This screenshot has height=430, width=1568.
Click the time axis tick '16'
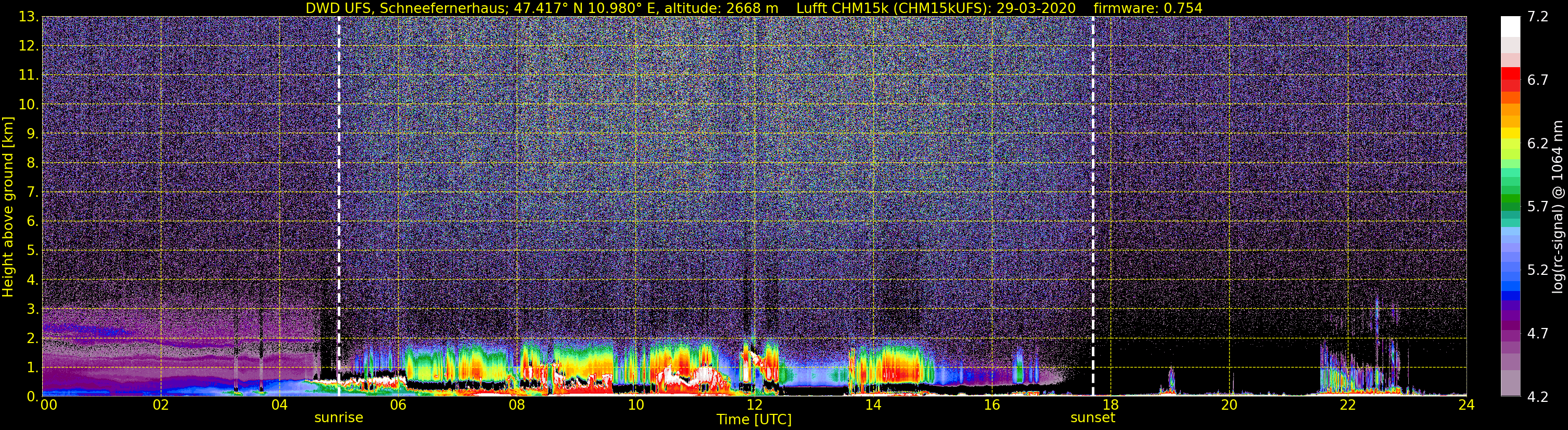pos(991,406)
